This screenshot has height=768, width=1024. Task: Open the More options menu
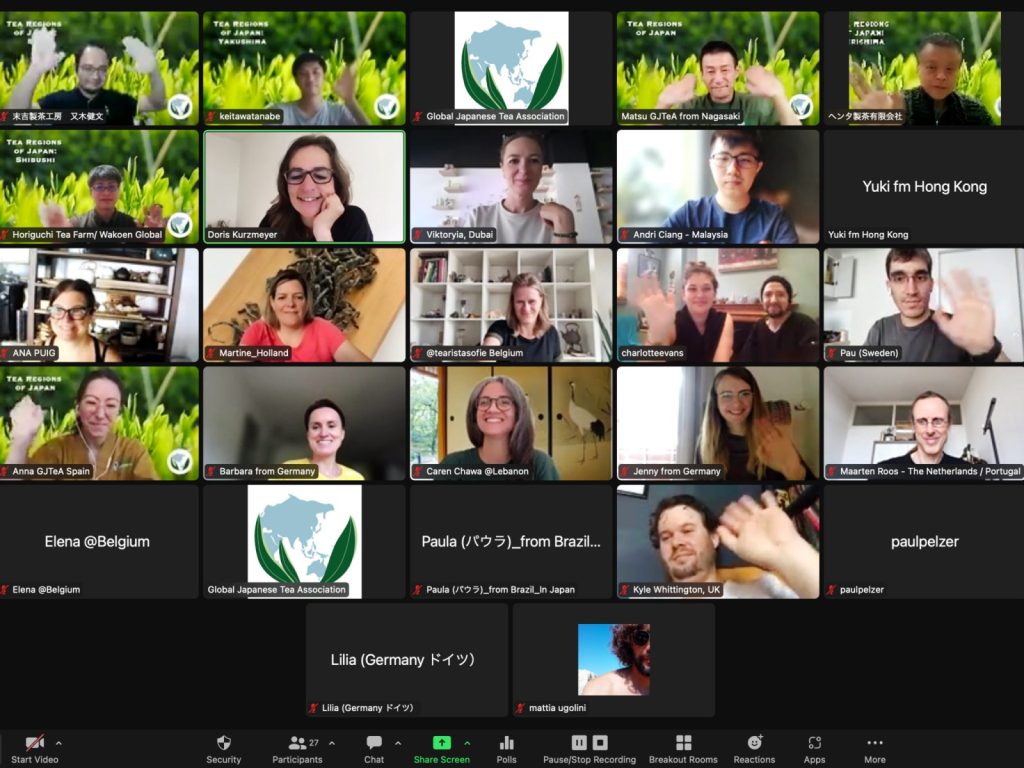pyautogui.click(x=875, y=743)
